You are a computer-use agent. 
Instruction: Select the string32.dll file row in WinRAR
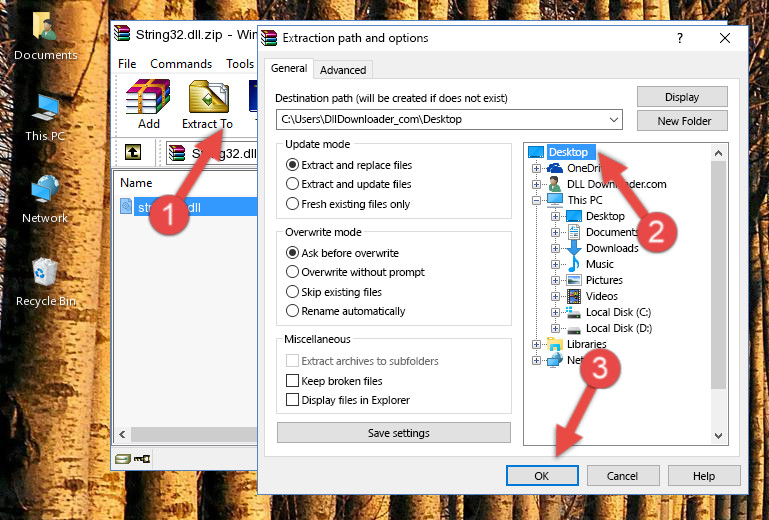pyautogui.click(x=187, y=207)
